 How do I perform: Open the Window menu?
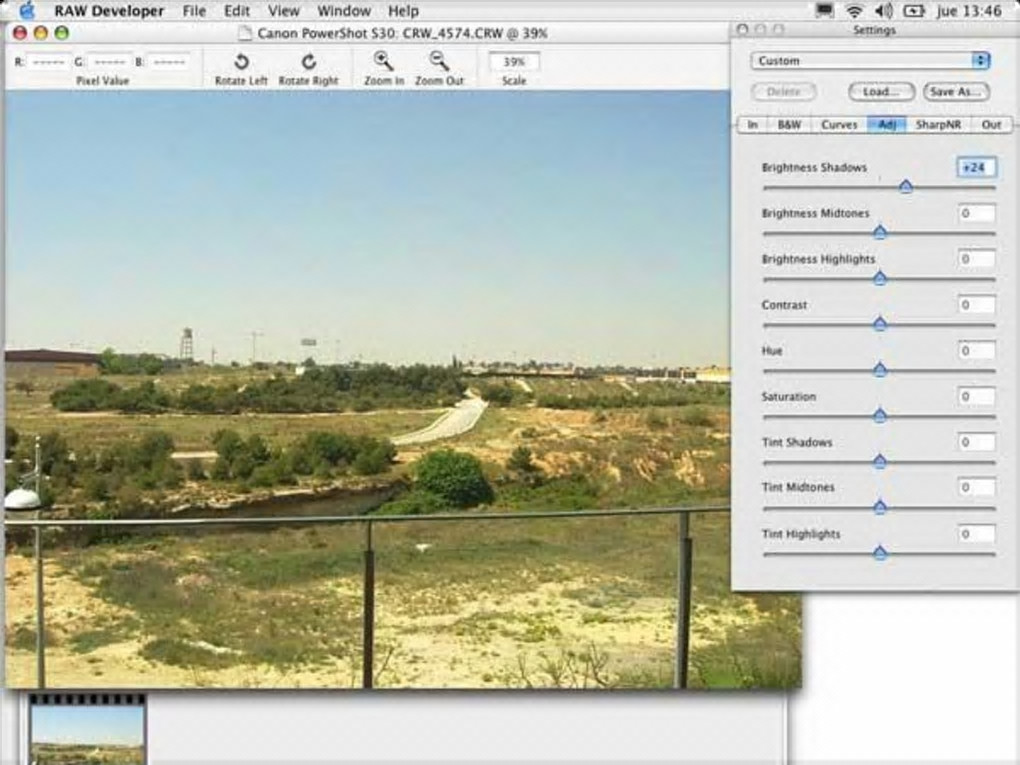coord(344,11)
